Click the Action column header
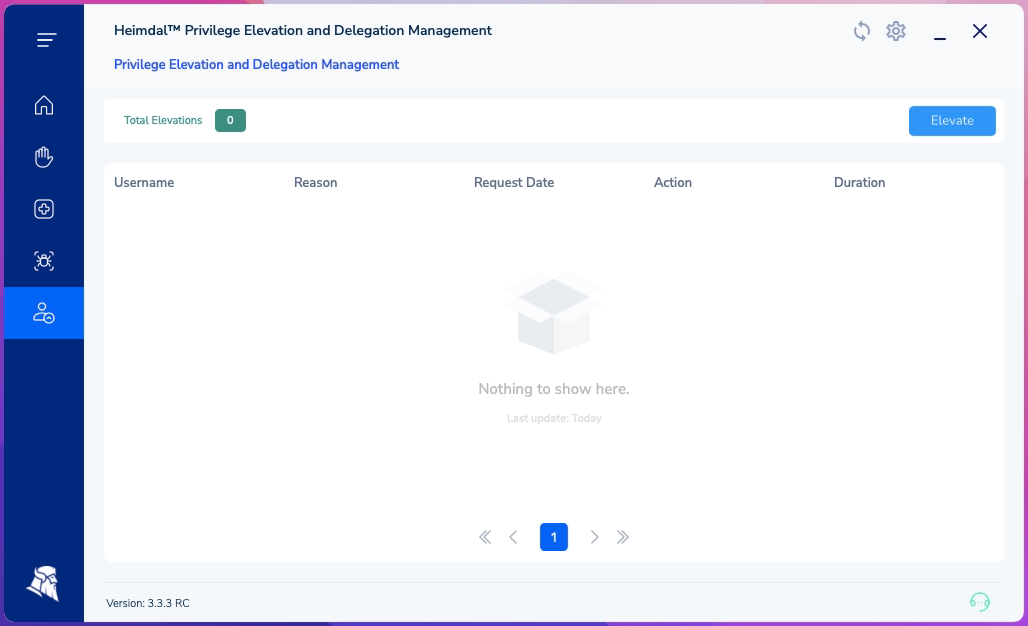 pos(673,182)
